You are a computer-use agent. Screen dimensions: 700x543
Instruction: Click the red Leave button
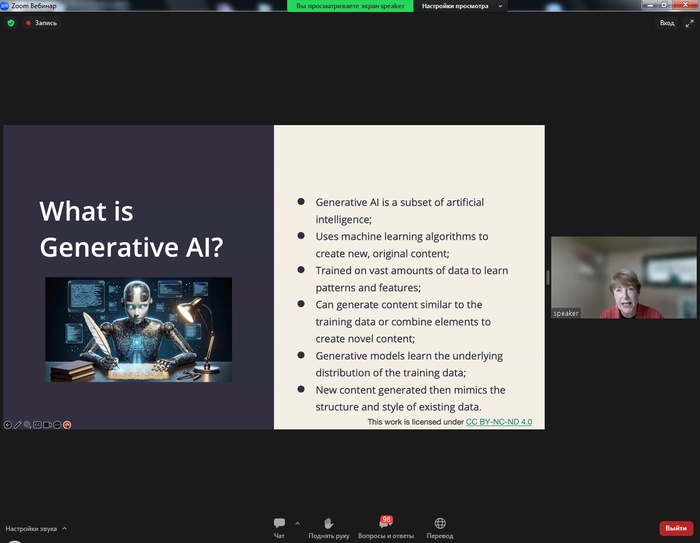676,528
